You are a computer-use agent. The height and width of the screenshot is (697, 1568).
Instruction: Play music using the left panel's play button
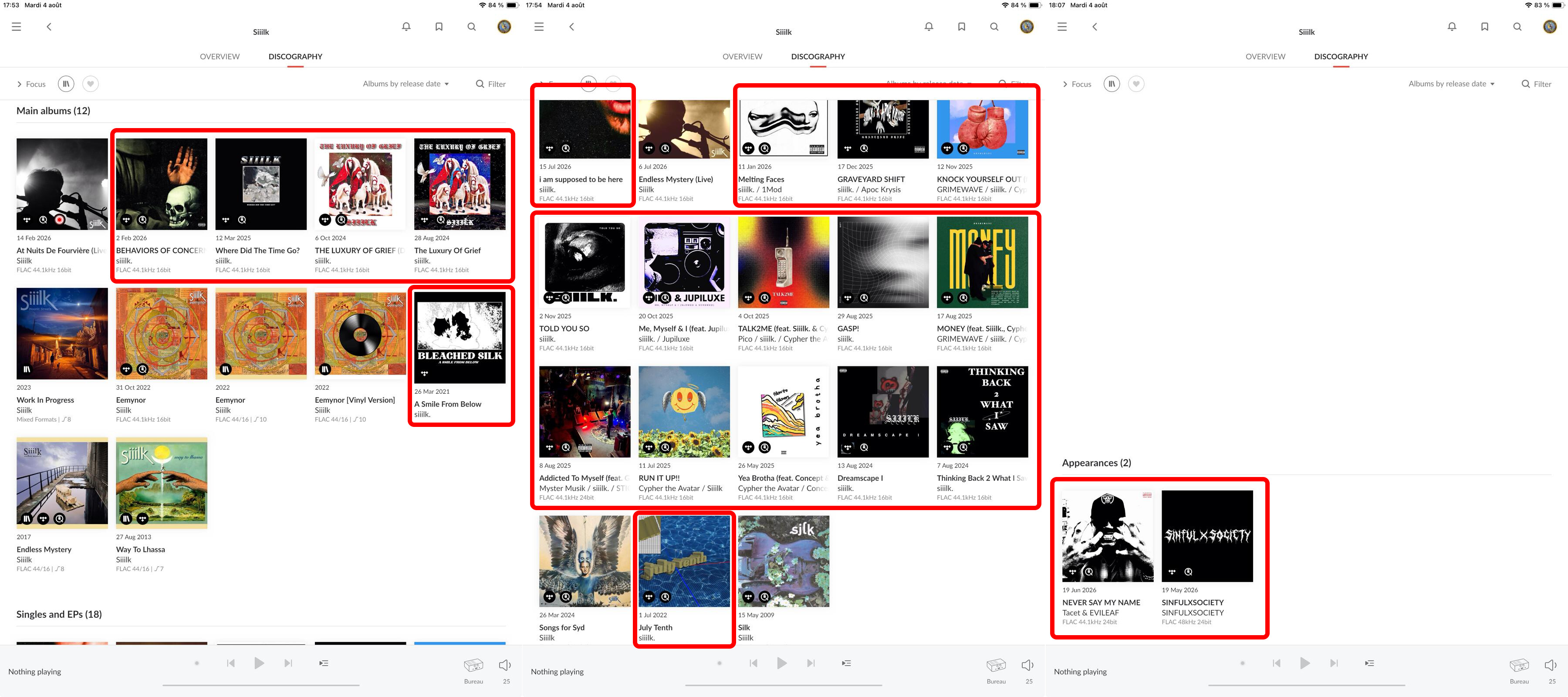pyautogui.click(x=259, y=663)
